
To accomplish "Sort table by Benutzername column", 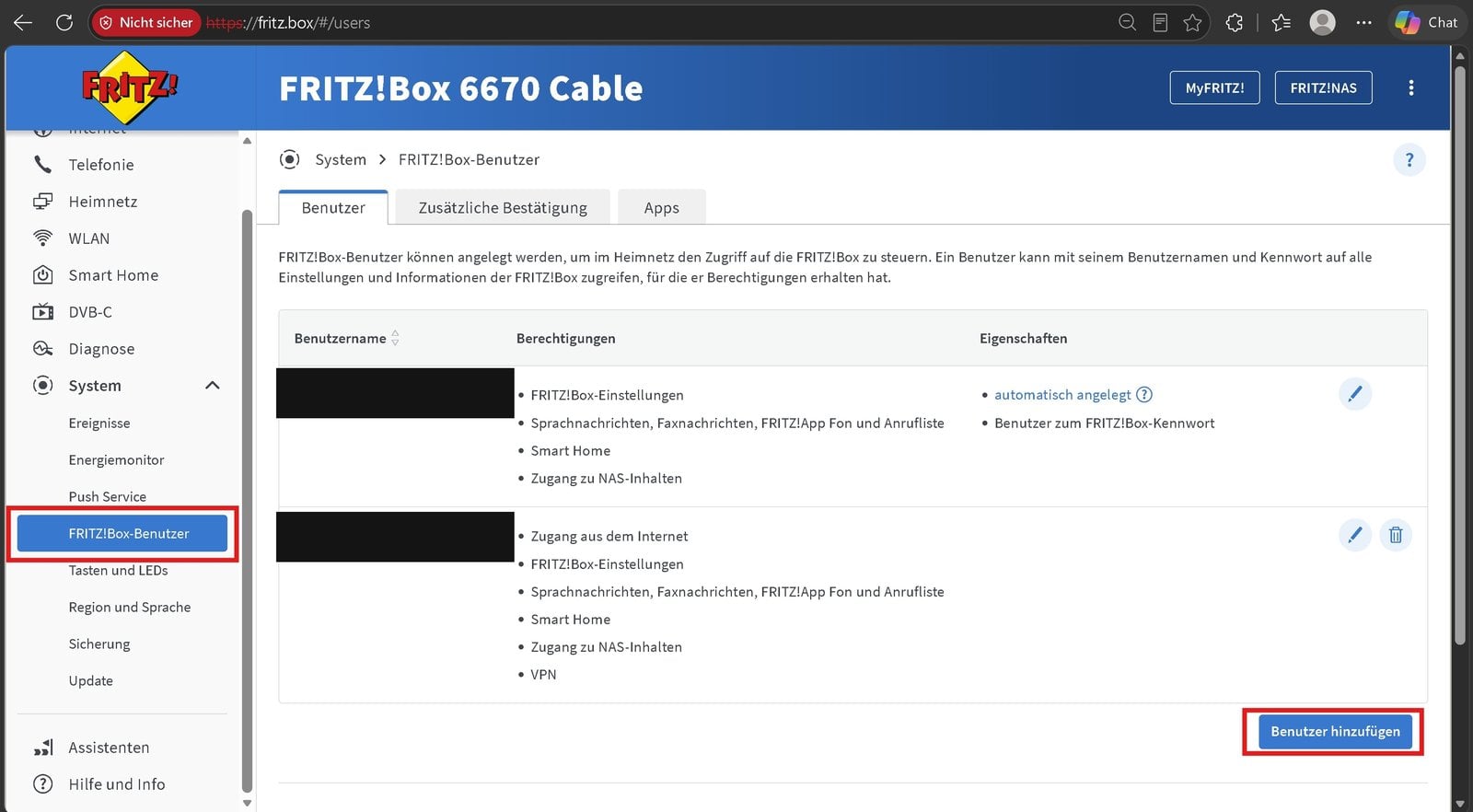I will click(x=346, y=338).
